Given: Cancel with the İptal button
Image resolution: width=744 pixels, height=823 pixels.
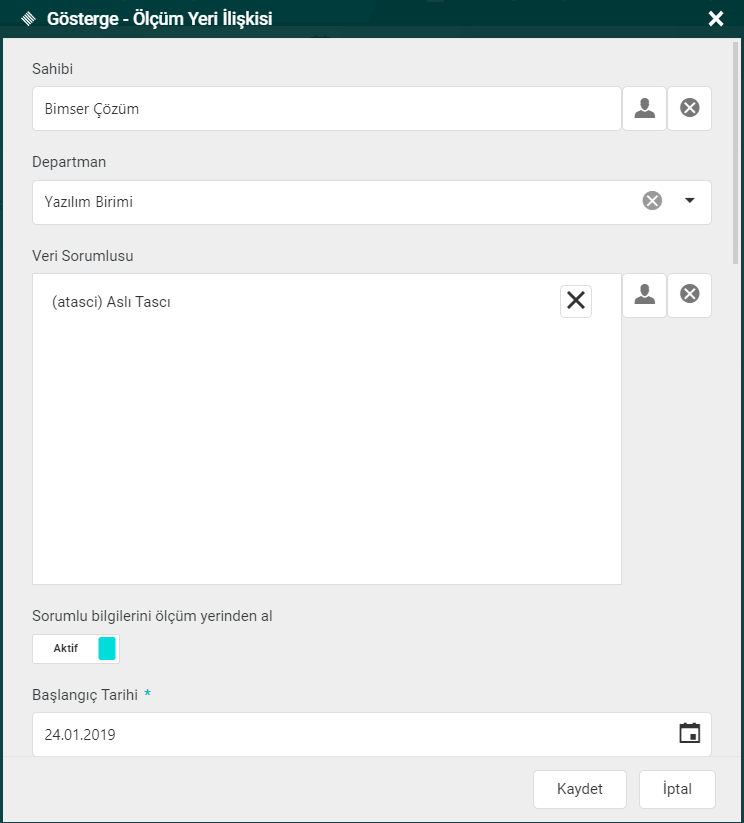Looking at the screenshot, I should coord(677,789).
